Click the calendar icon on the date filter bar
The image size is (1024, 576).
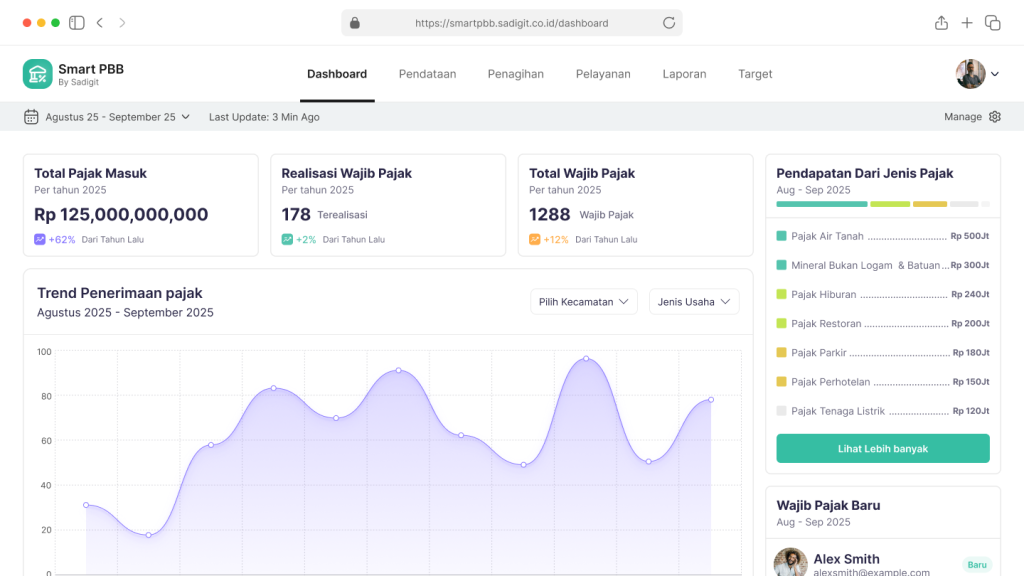point(30,116)
